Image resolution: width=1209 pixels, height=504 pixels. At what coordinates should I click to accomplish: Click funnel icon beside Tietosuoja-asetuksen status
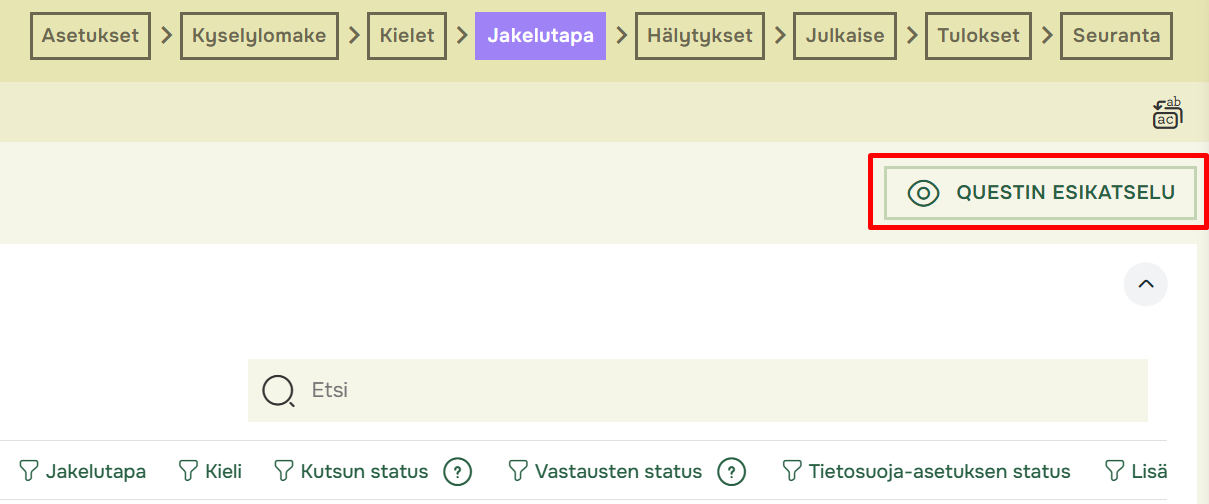click(x=793, y=471)
